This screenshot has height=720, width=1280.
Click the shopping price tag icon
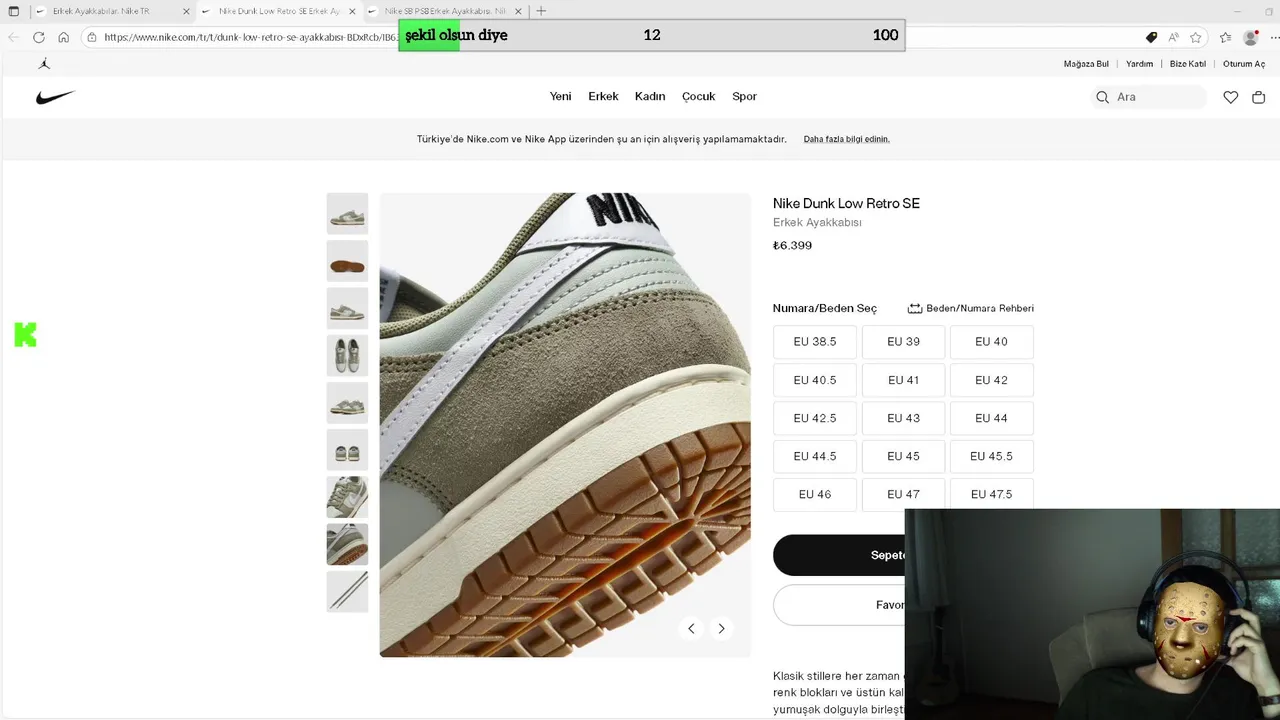(1151, 37)
